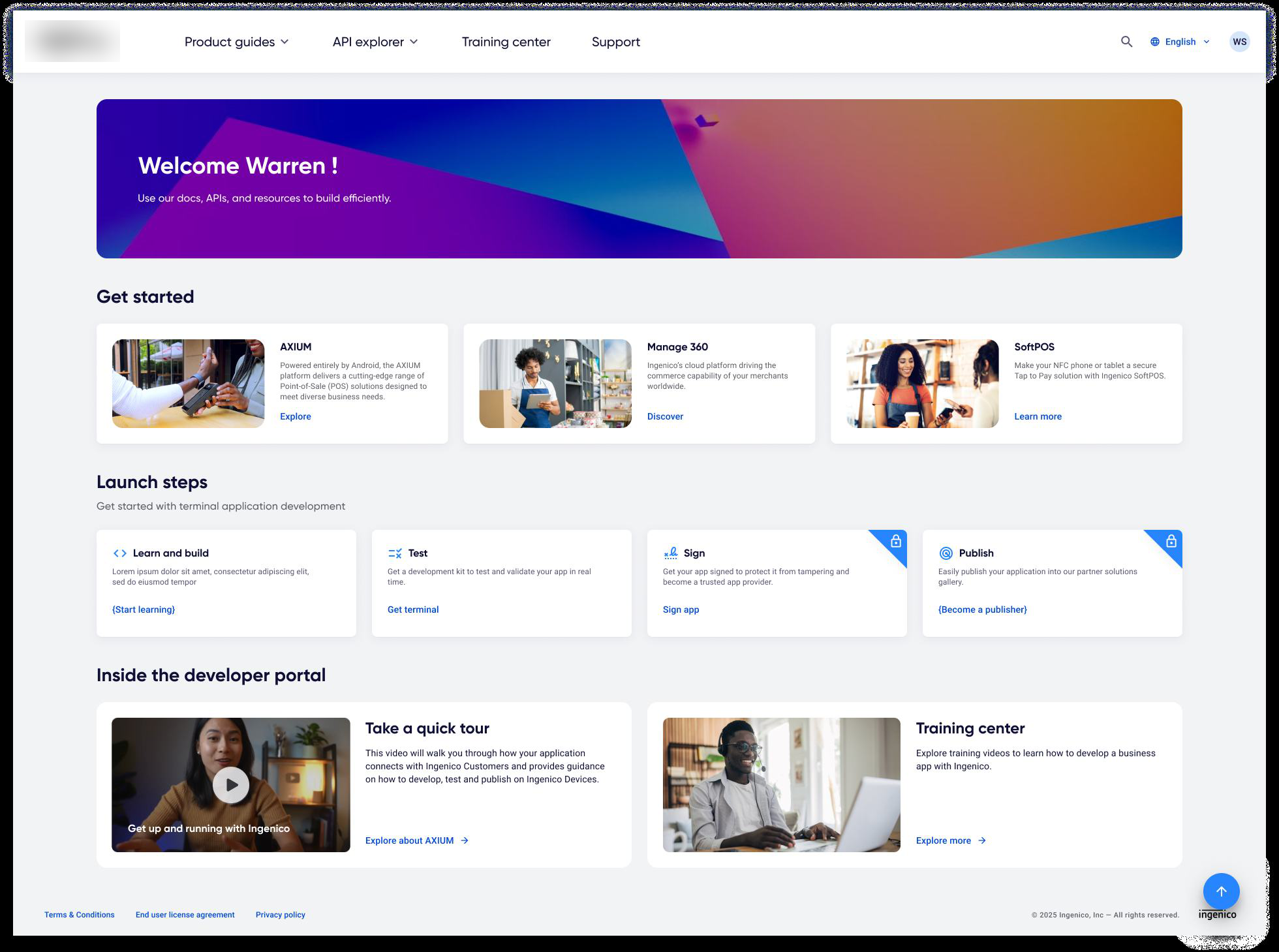Click the Learn and build title
This screenshot has height=952, width=1279.
171,553
